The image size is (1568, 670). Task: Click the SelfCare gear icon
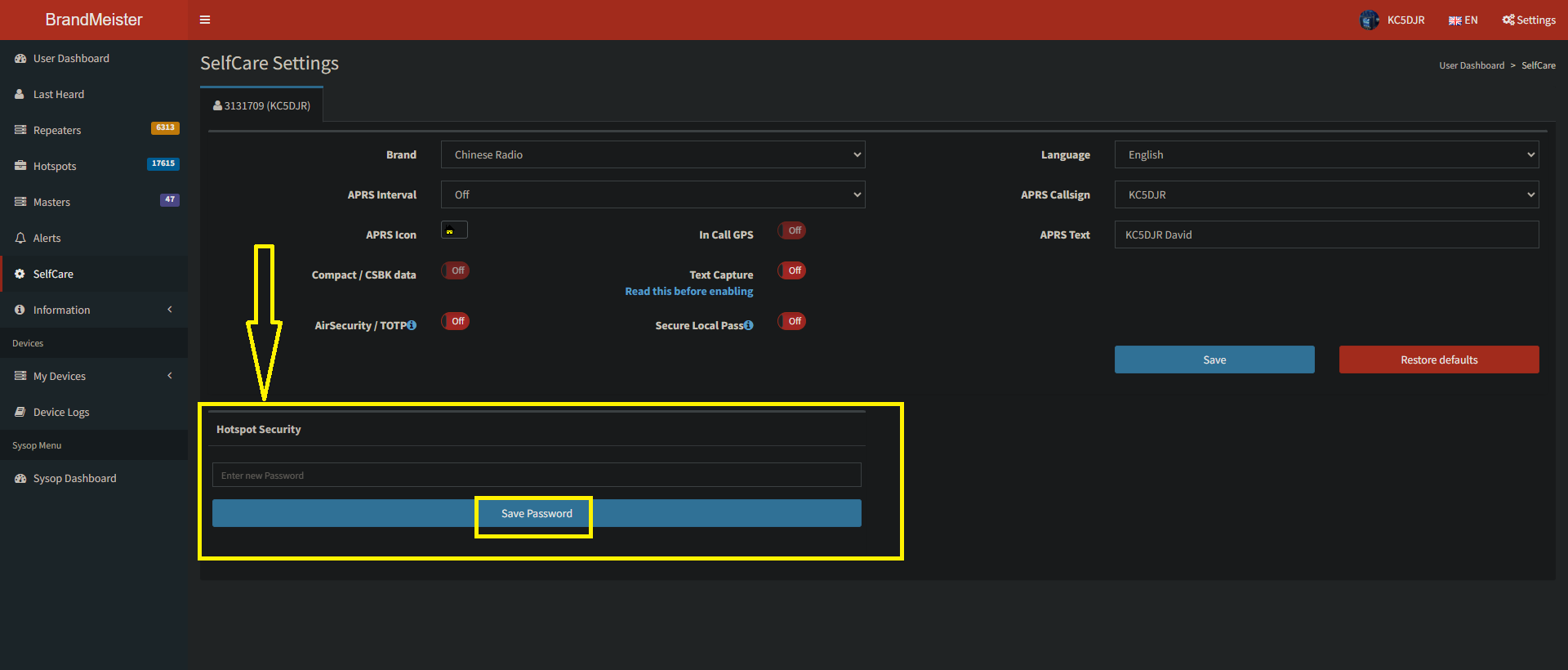coord(20,274)
